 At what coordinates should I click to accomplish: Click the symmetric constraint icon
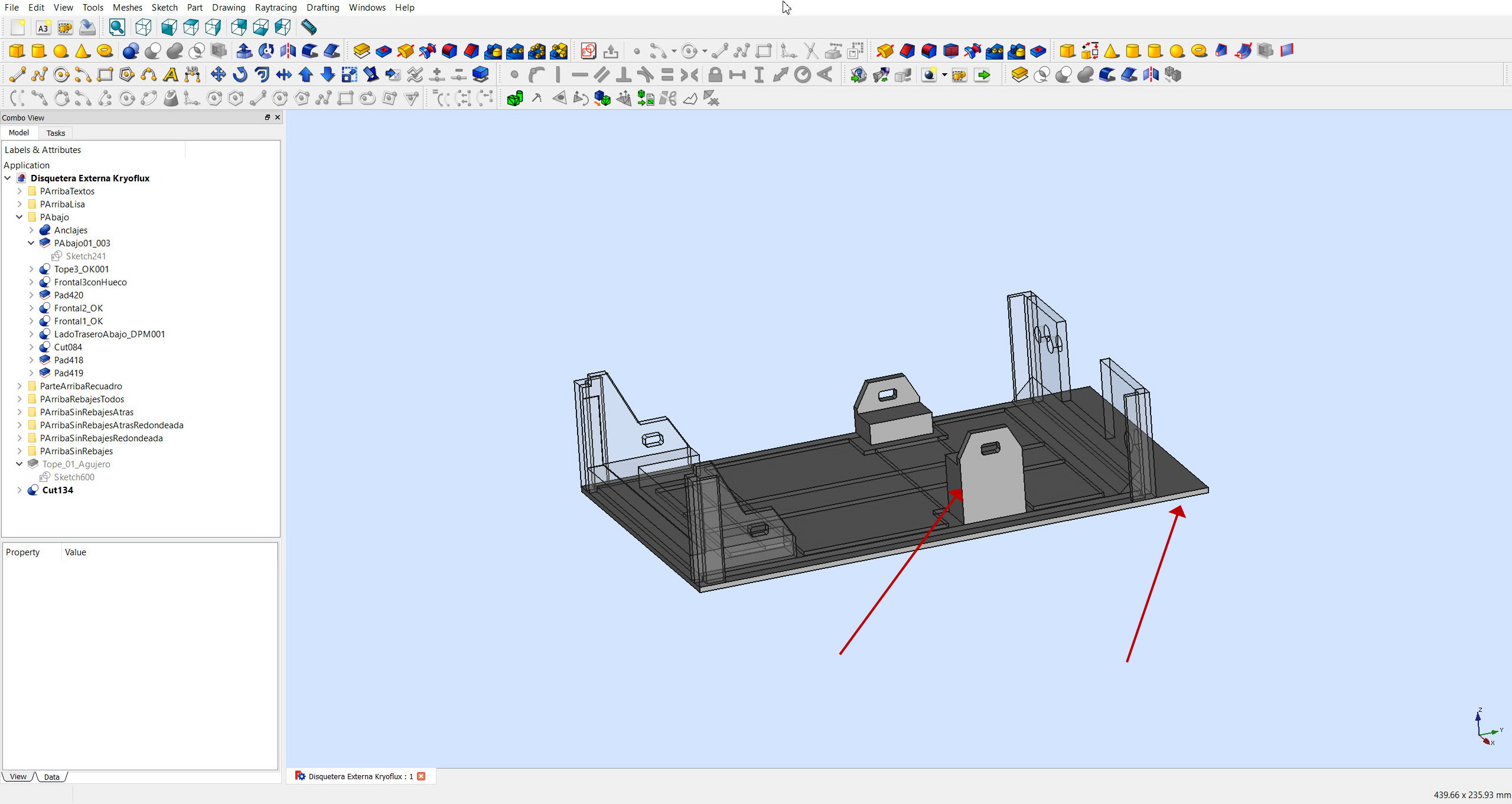689,74
